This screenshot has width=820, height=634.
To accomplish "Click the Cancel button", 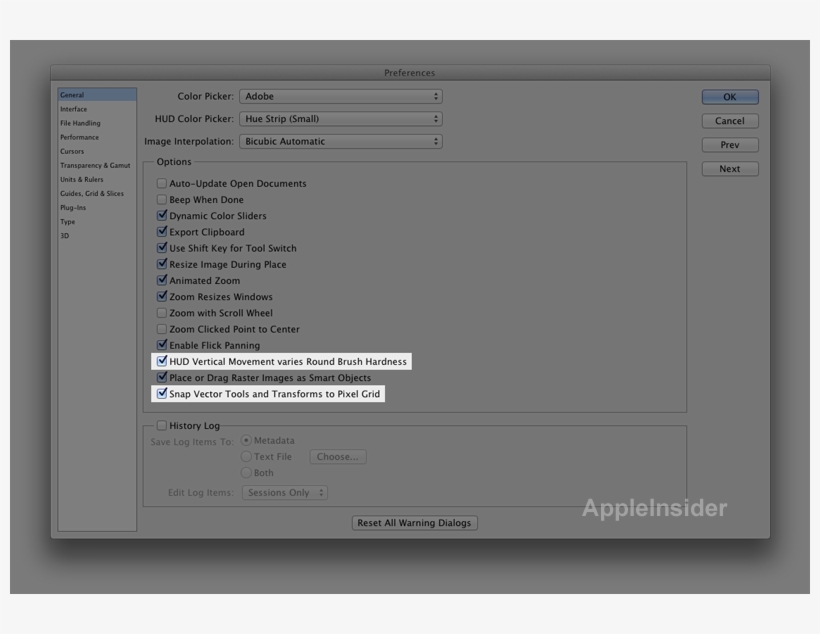I will 730,121.
